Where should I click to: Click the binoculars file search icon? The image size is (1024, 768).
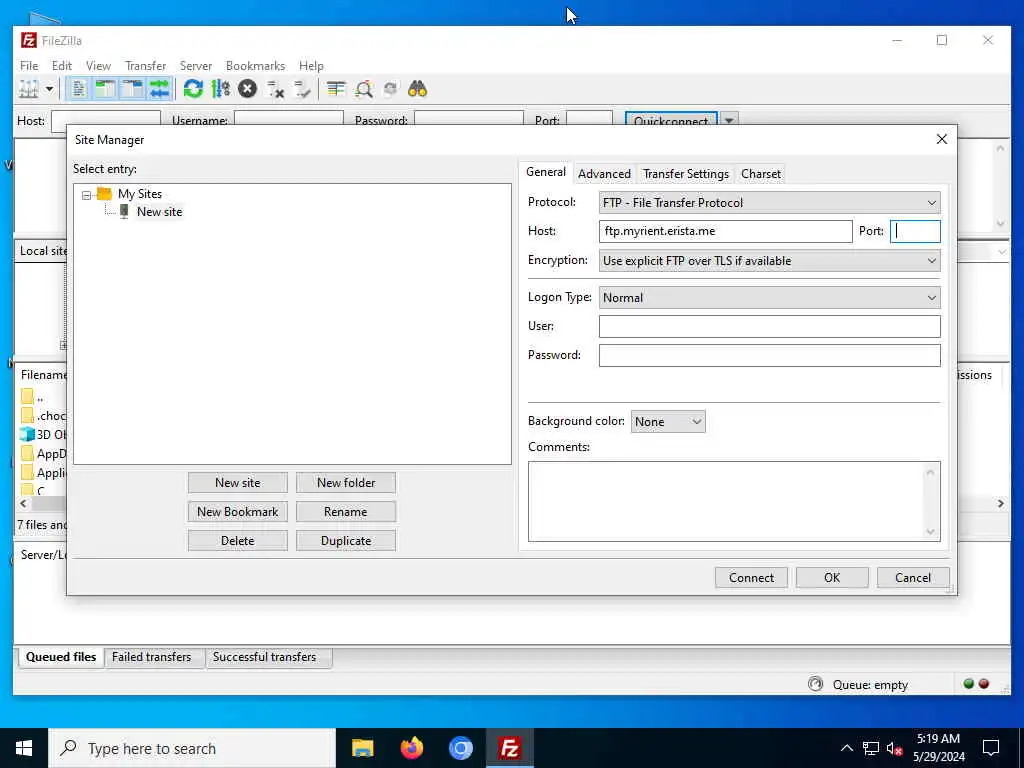point(417,89)
